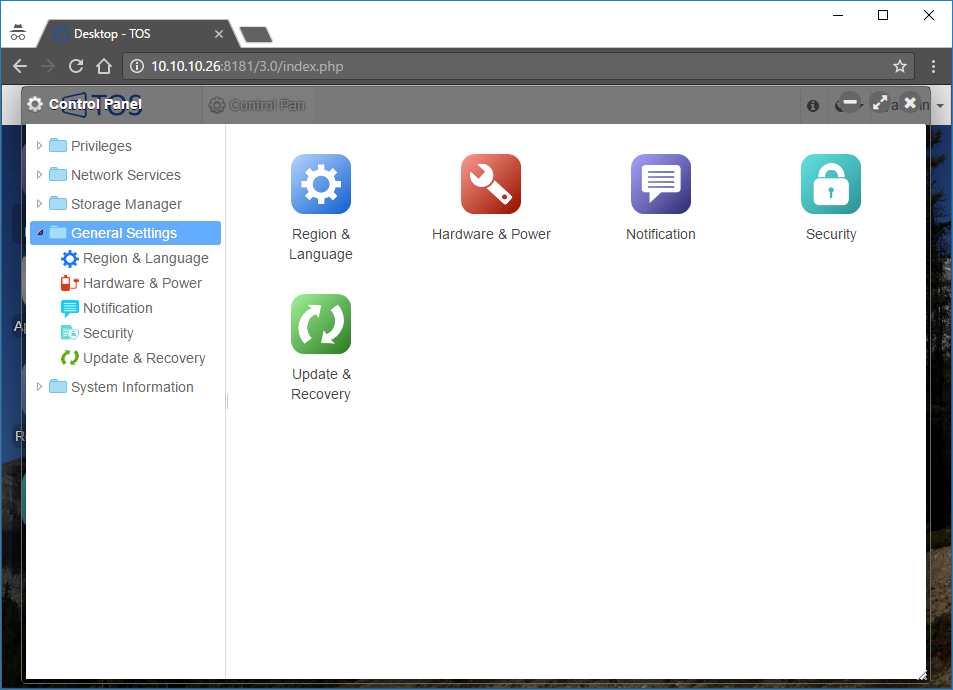Select Network Services in the sidebar tree
The image size is (953, 690).
coord(125,175)
